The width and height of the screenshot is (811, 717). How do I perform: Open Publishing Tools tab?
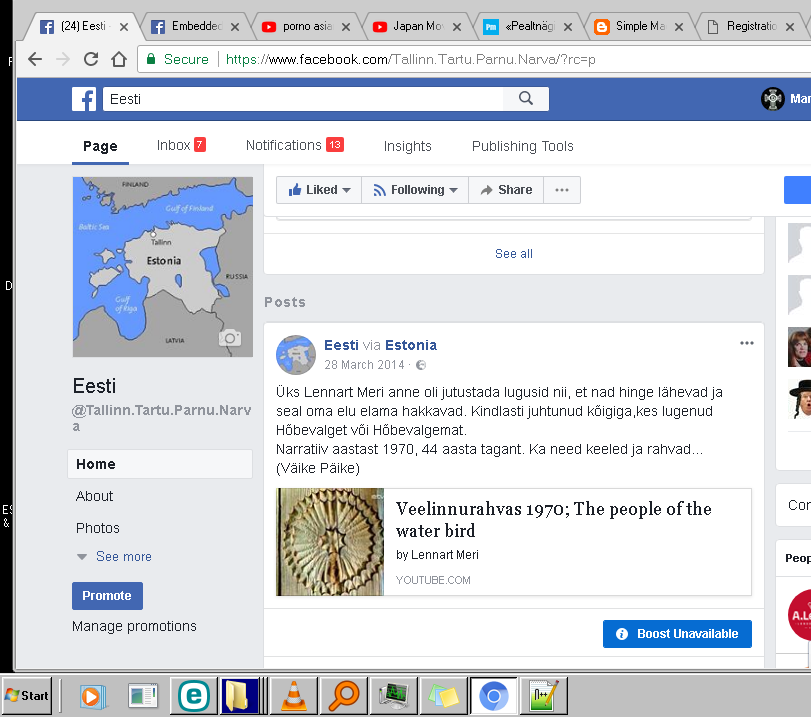(x=522, y=146)
